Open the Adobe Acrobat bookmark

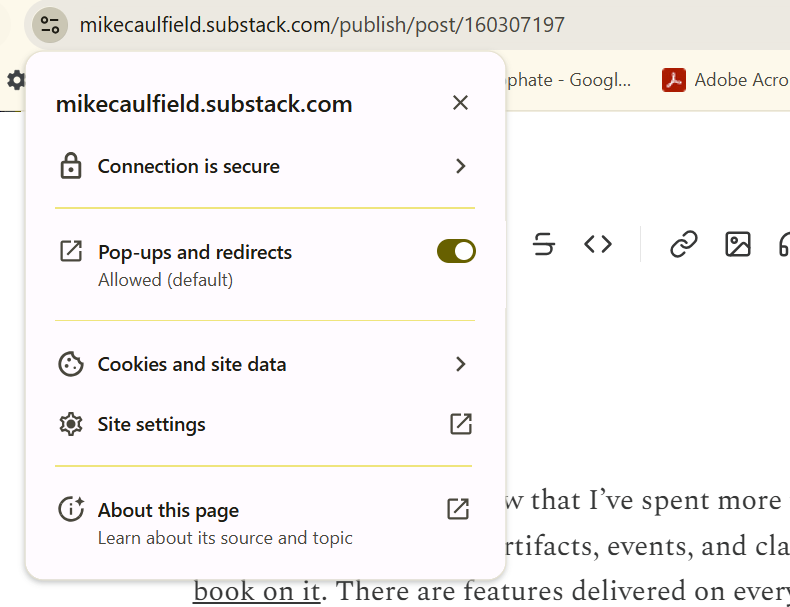point(726,80)
